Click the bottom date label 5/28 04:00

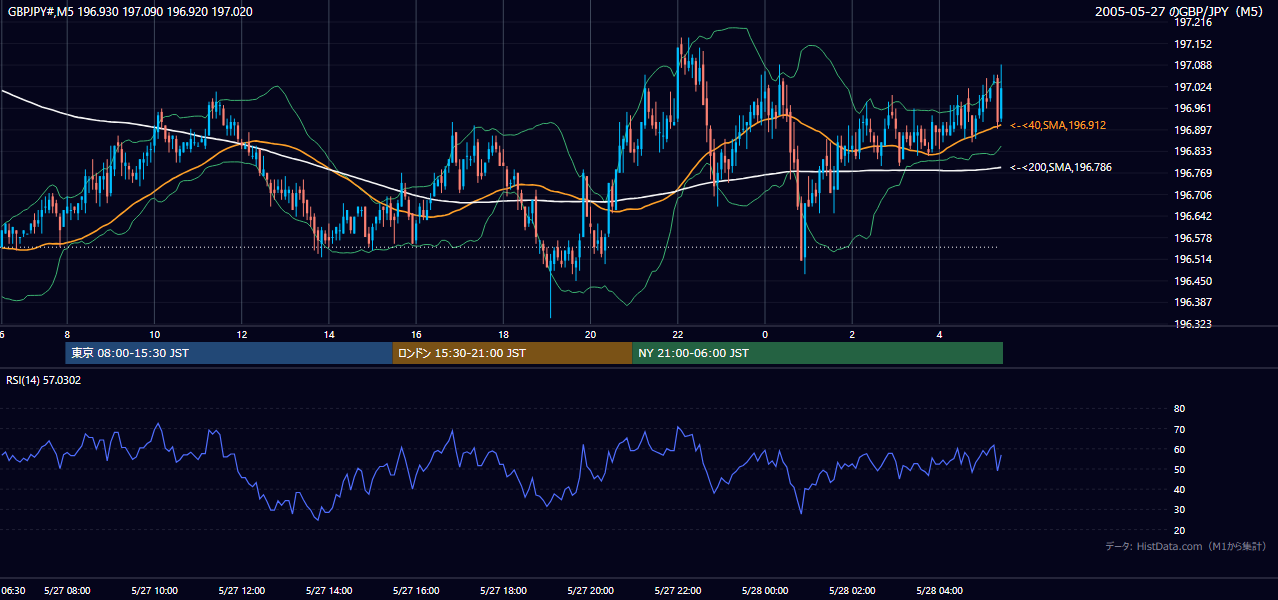(939, 591)
